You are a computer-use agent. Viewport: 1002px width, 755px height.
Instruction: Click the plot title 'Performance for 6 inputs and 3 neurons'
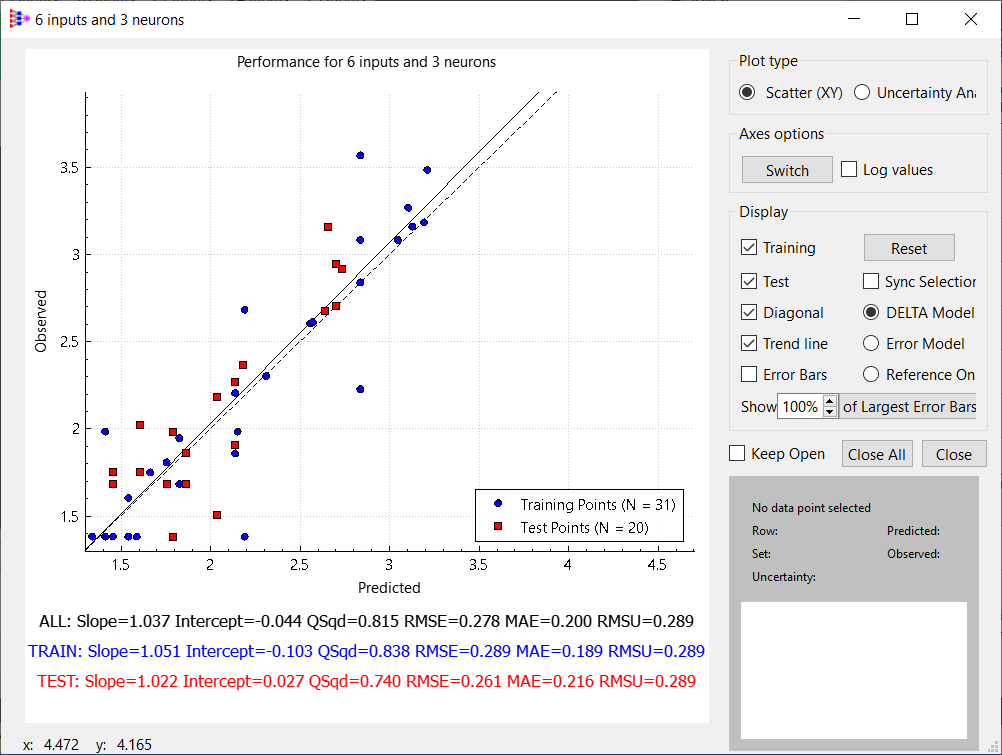(366, 62)
